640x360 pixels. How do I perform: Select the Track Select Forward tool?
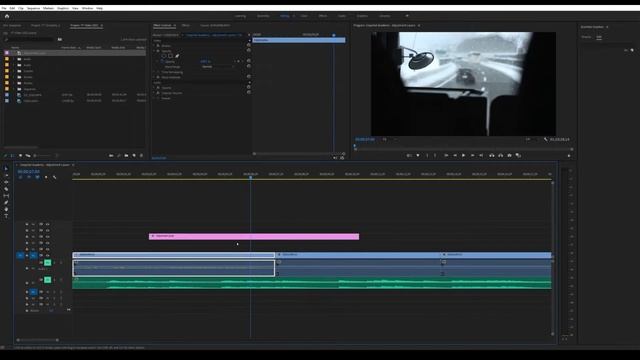pyautogui.click(x=6, y=176)
